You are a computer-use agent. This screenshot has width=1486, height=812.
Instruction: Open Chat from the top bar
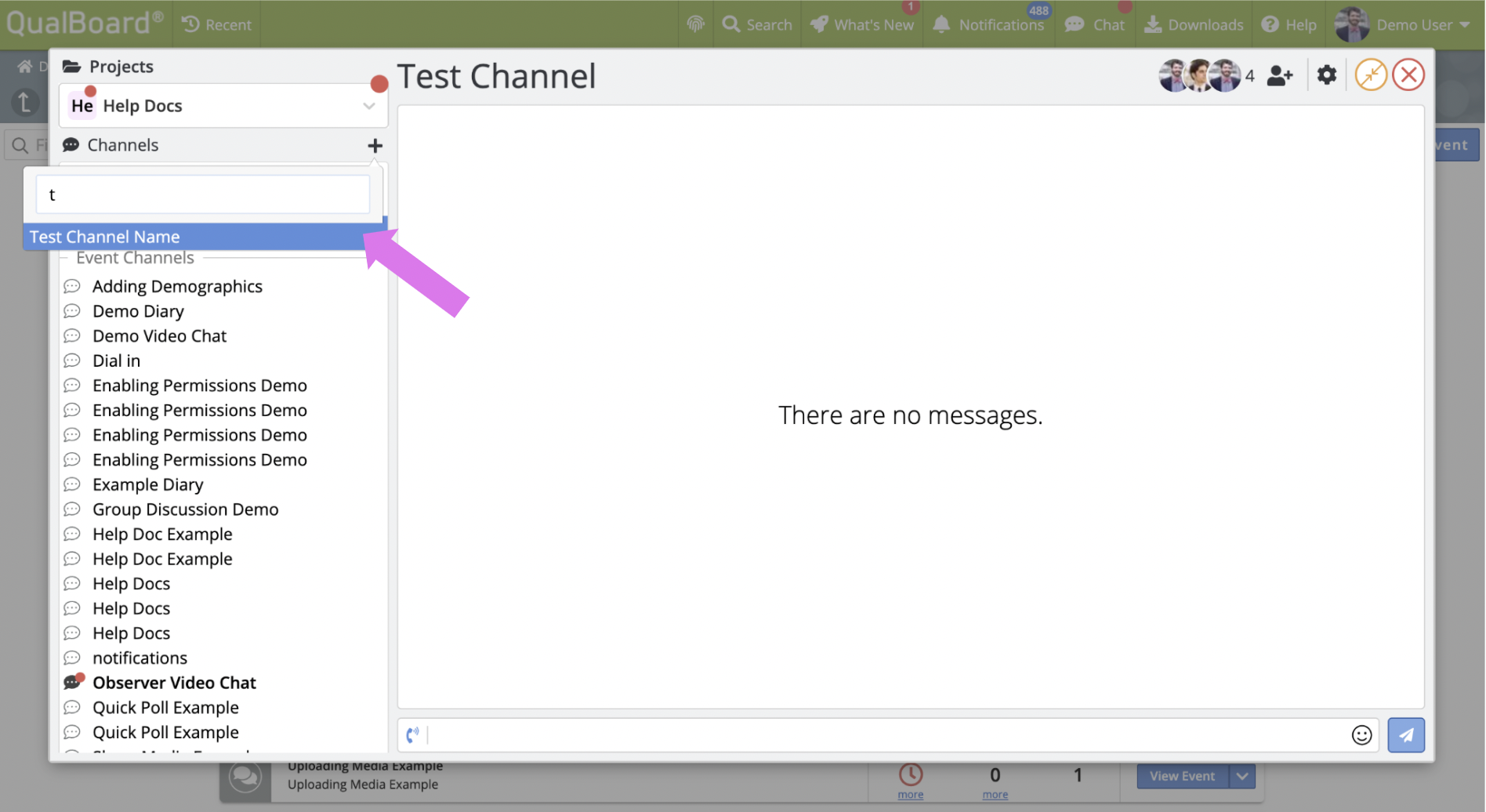pyautogui.click(x=1094, y=24)
